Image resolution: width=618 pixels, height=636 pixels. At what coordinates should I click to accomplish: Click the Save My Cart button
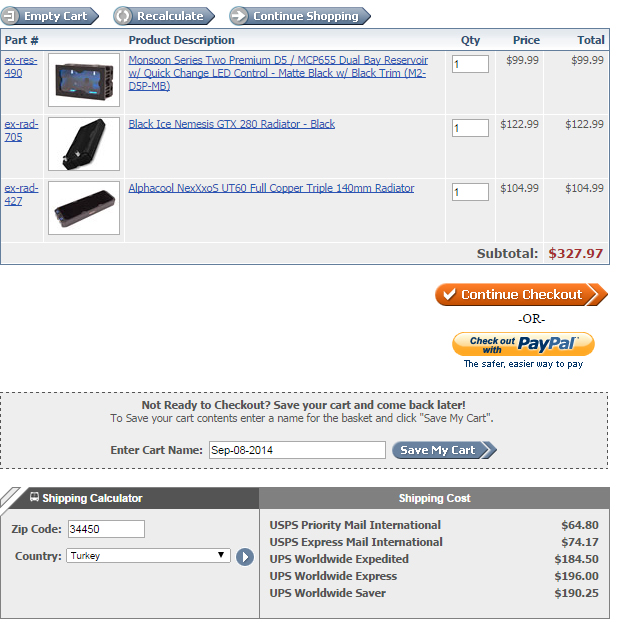[x=444, y=450]
